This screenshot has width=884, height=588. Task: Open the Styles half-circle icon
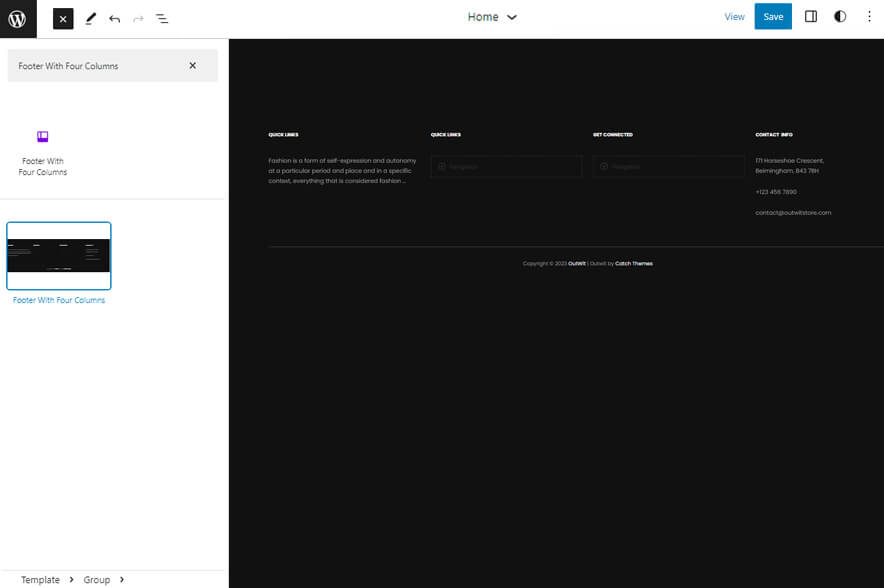click(x=839, y=17)
